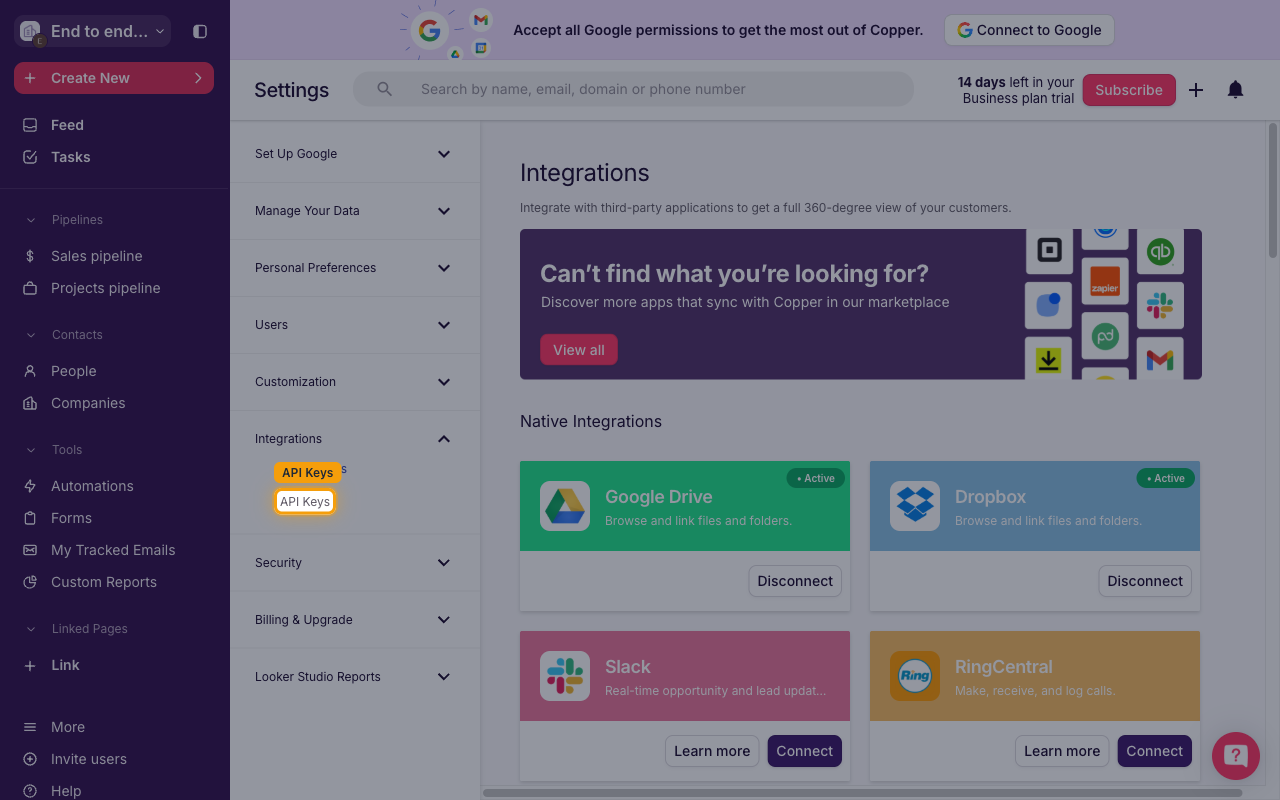Image resolution: width=1280 pixels, height=800 pixels.
Task: Click the Active badge on Google Drive
Action: pyautogui.click(x=816, y=478)
